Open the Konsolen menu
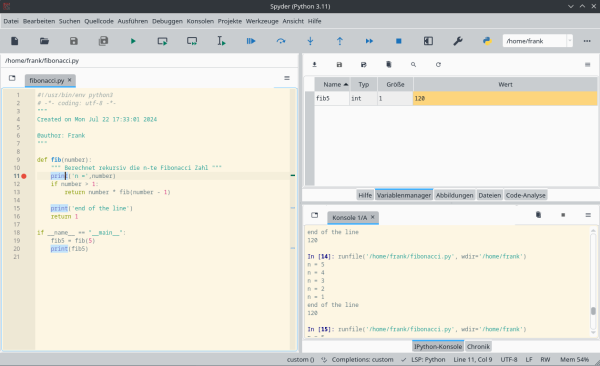Screen dimensions: 600x366 tap(200, 21)
